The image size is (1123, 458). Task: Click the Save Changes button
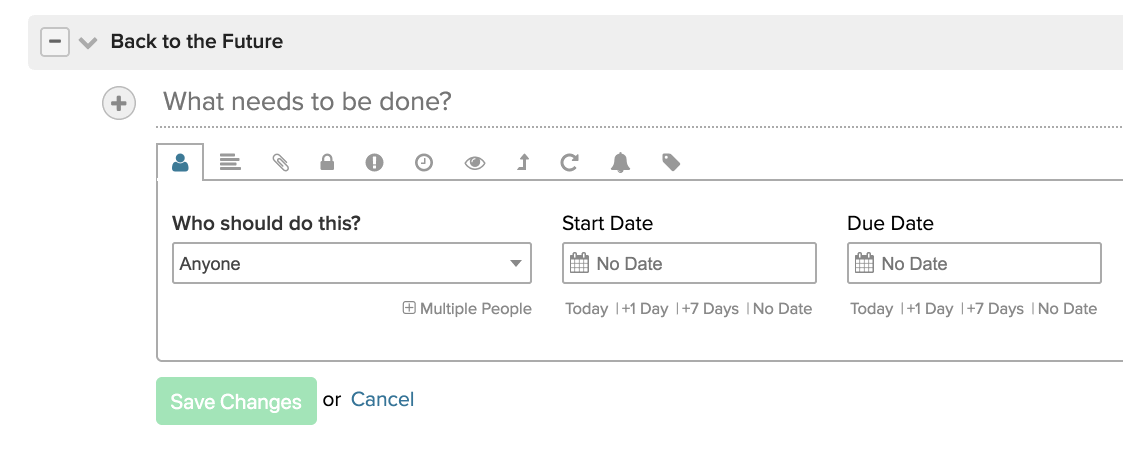(x=236, y=401)
